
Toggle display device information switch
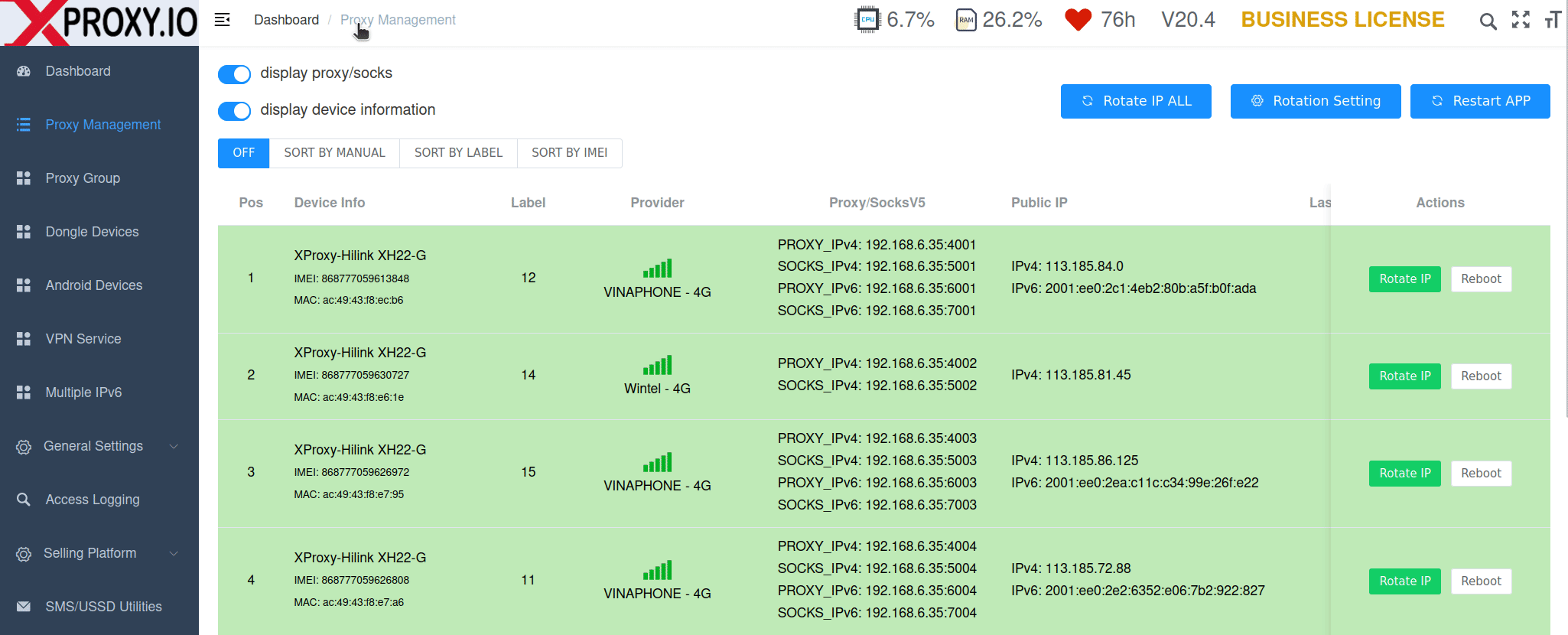(x=234, y=111)
